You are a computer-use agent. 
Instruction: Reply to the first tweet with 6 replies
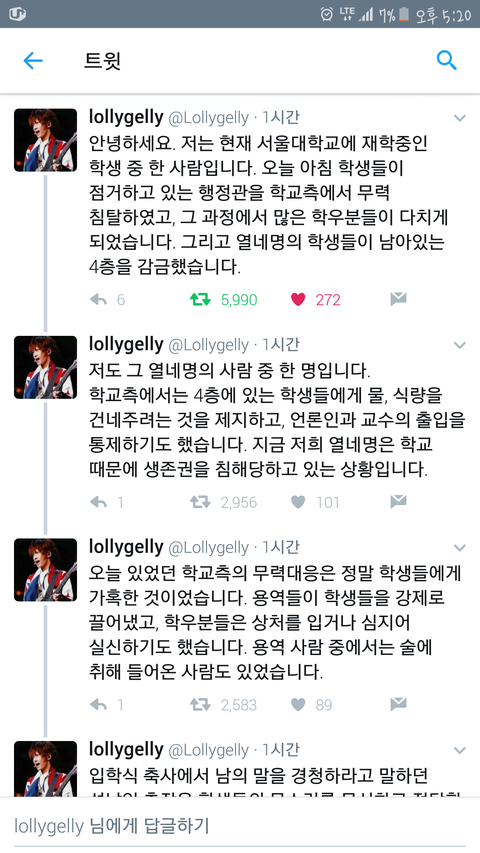click(x=98, y=299)
